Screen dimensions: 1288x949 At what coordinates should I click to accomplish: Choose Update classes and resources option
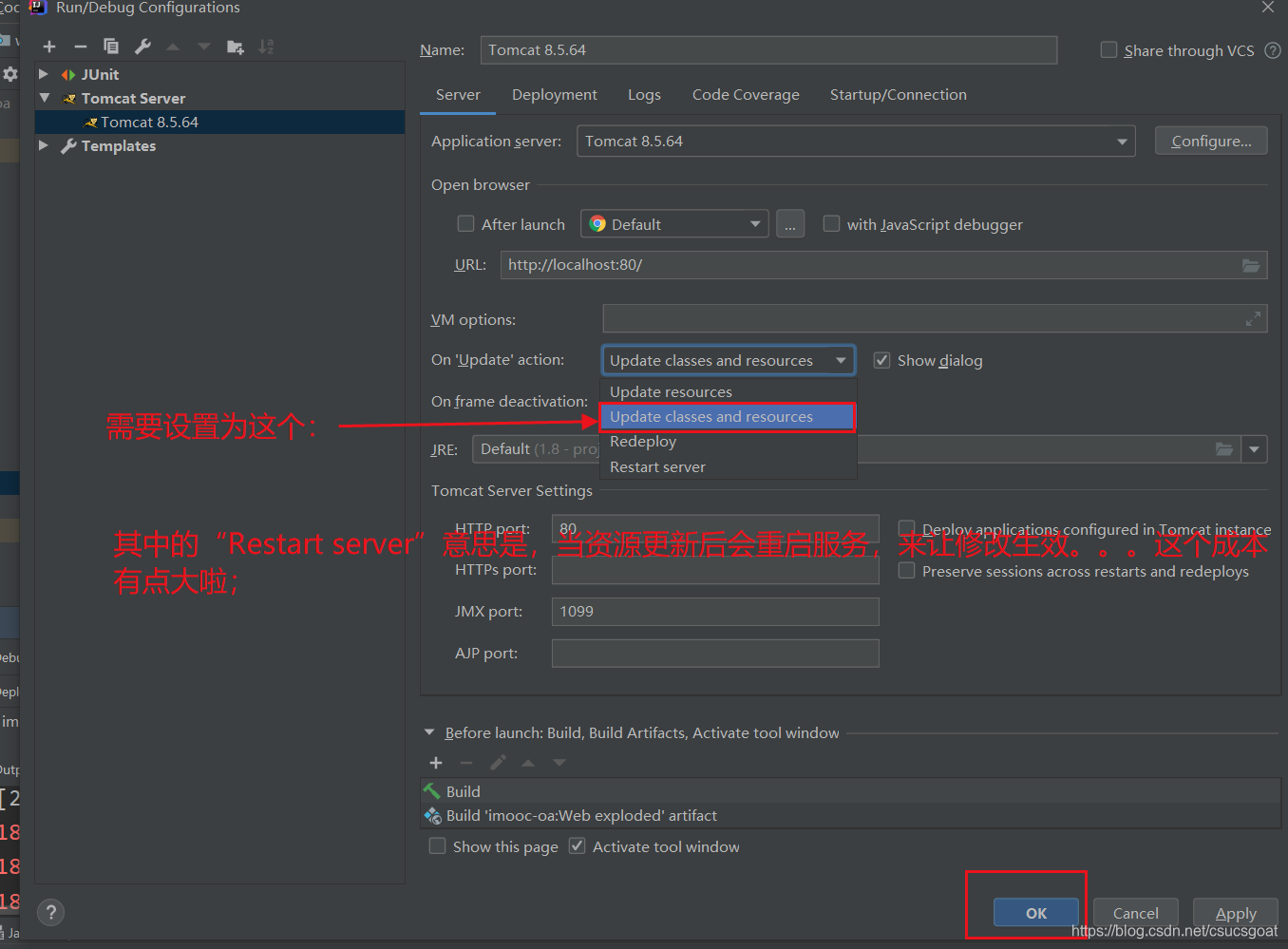point(729,417)
